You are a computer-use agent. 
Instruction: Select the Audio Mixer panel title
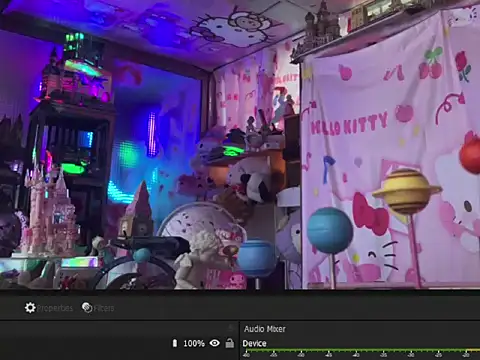(265, 329)
